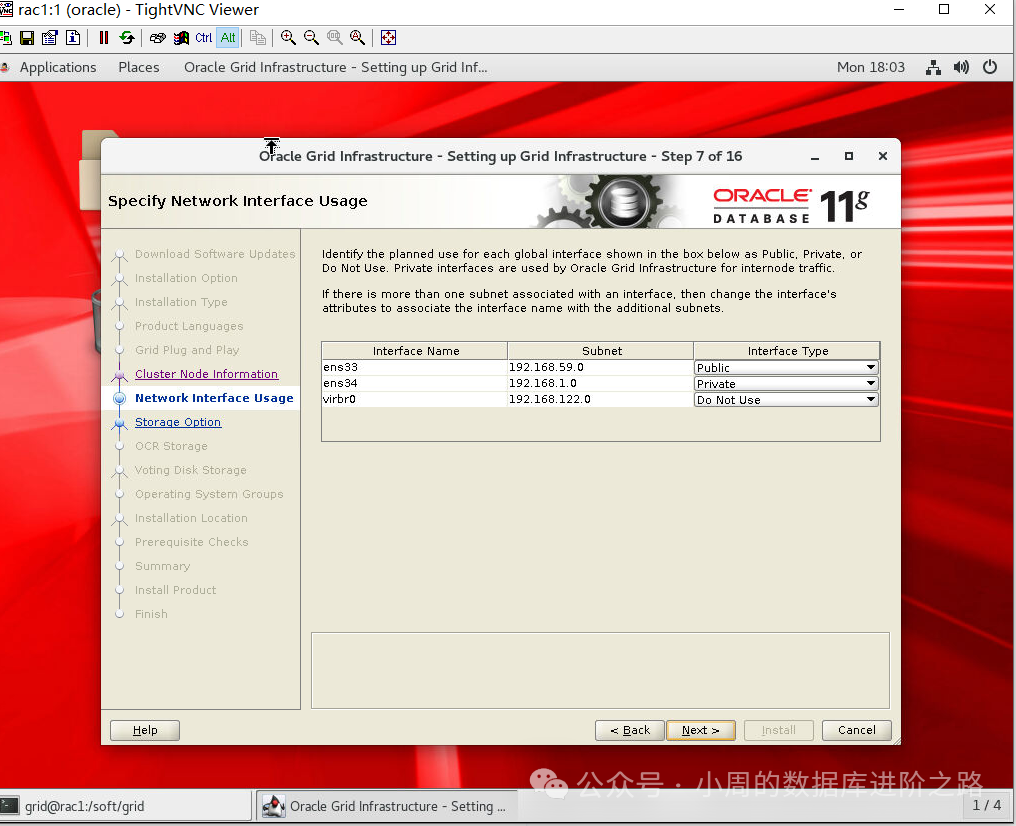Click the save connection floppy icon
Viewport: 1016px width, 826px height.
coord(27,38)
